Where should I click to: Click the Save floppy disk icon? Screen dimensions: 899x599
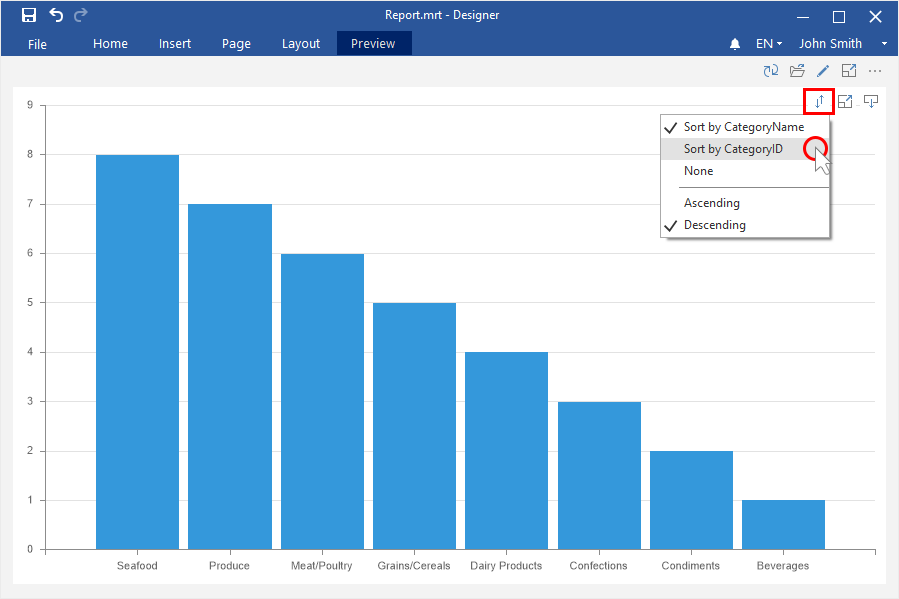pyautogui.click(x=29, y=15)
